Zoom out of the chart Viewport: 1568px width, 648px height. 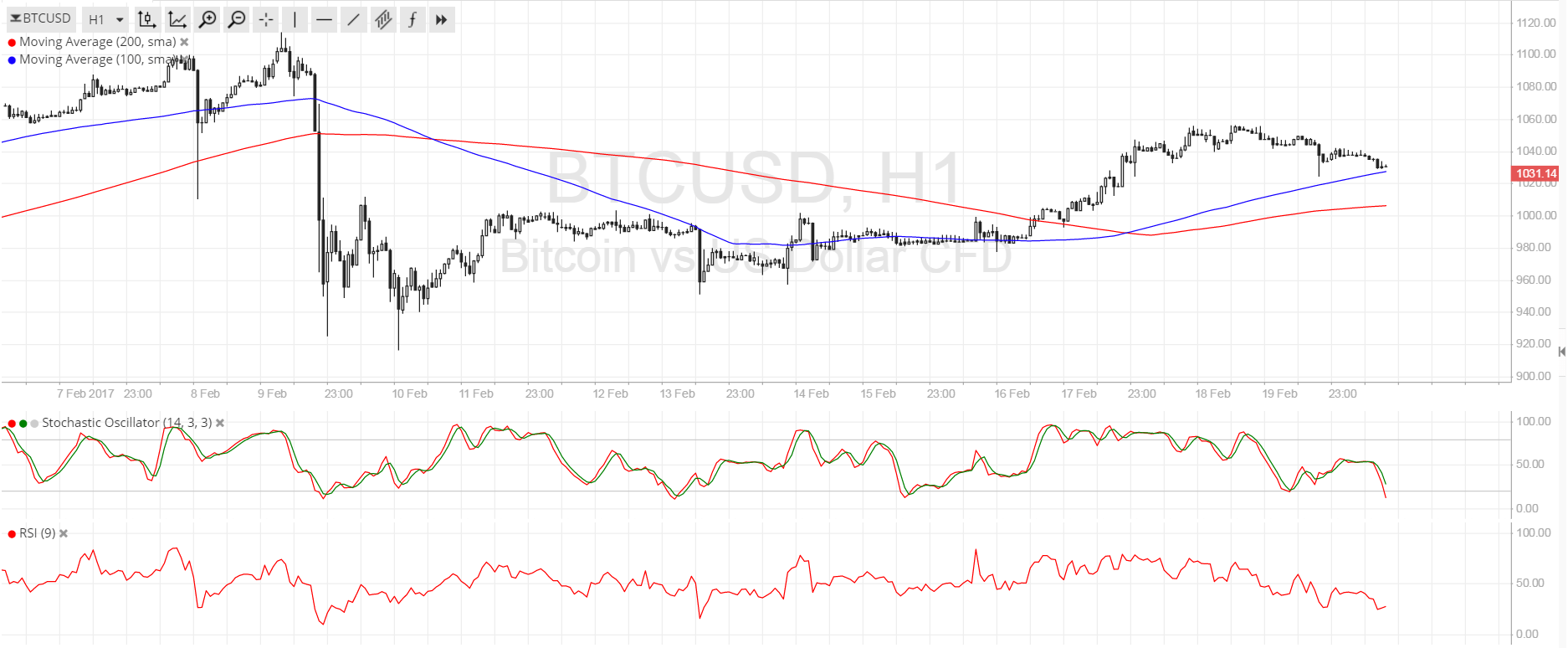[237, 19]
